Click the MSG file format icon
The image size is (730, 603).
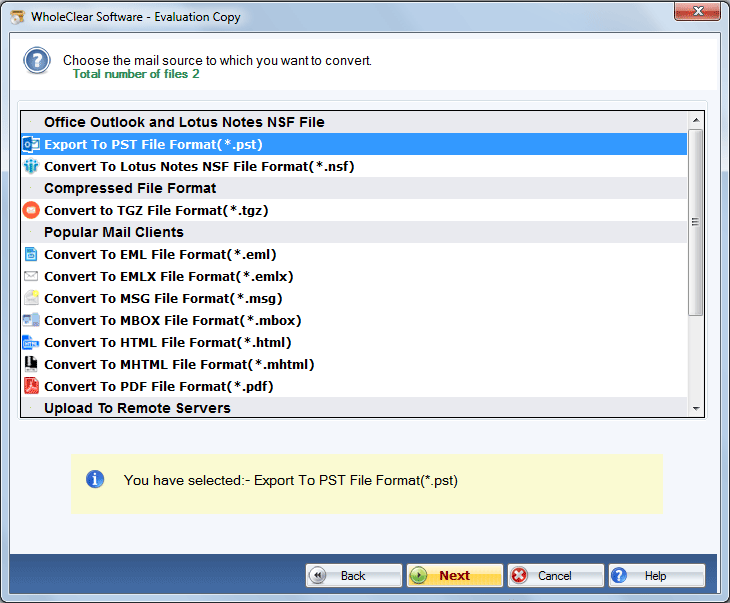(31, 298)
